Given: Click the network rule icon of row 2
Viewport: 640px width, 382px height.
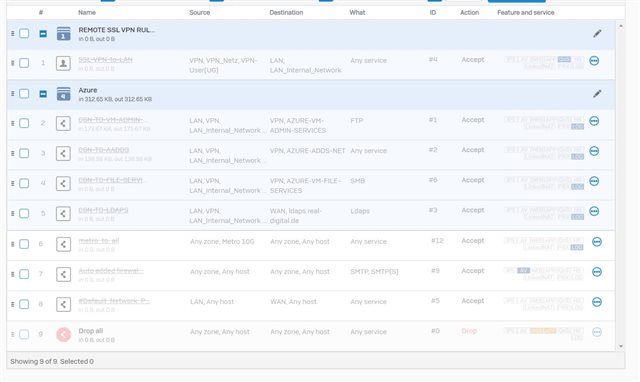Looking at the screenshot, I should [63, 123].
